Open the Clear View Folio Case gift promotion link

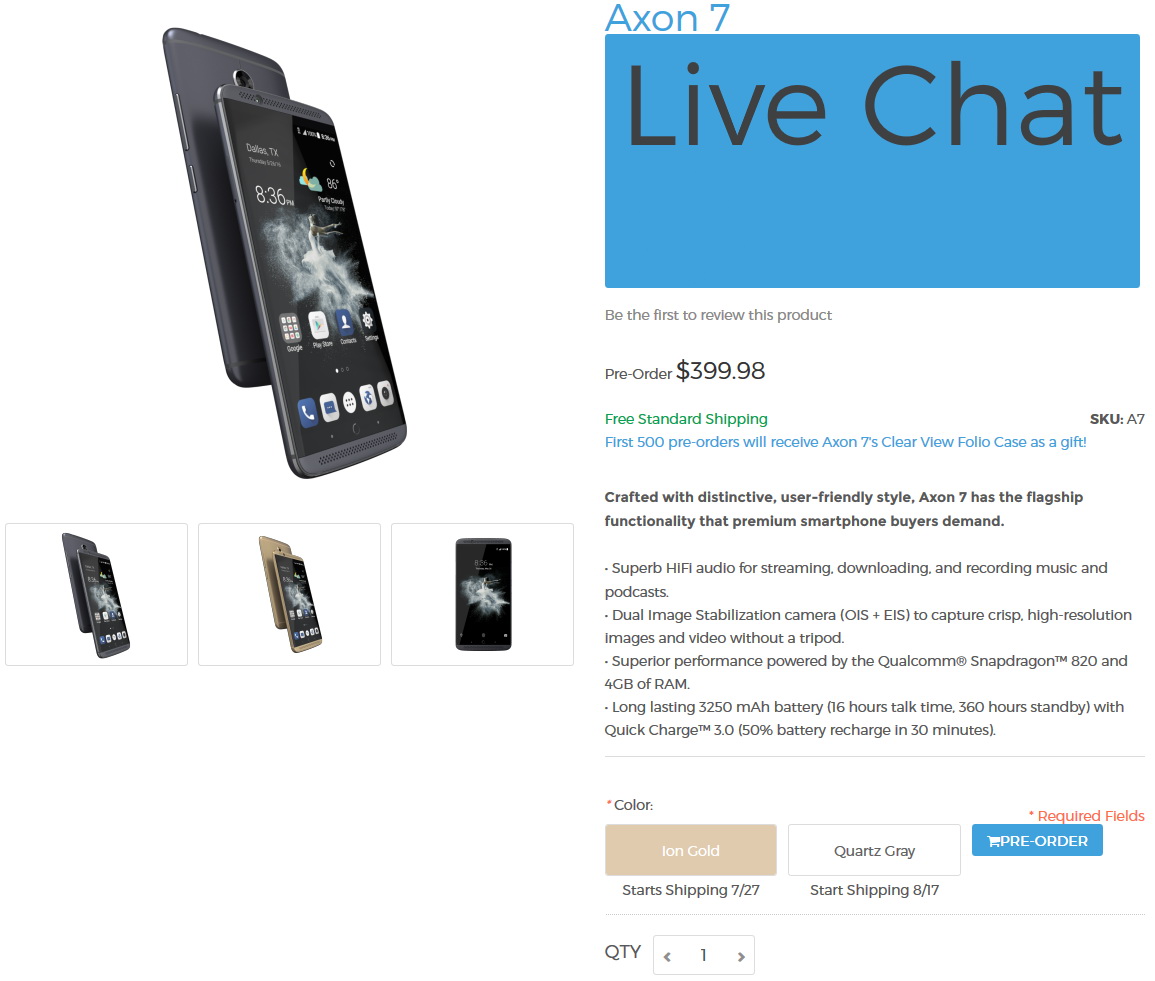[846, 442]
